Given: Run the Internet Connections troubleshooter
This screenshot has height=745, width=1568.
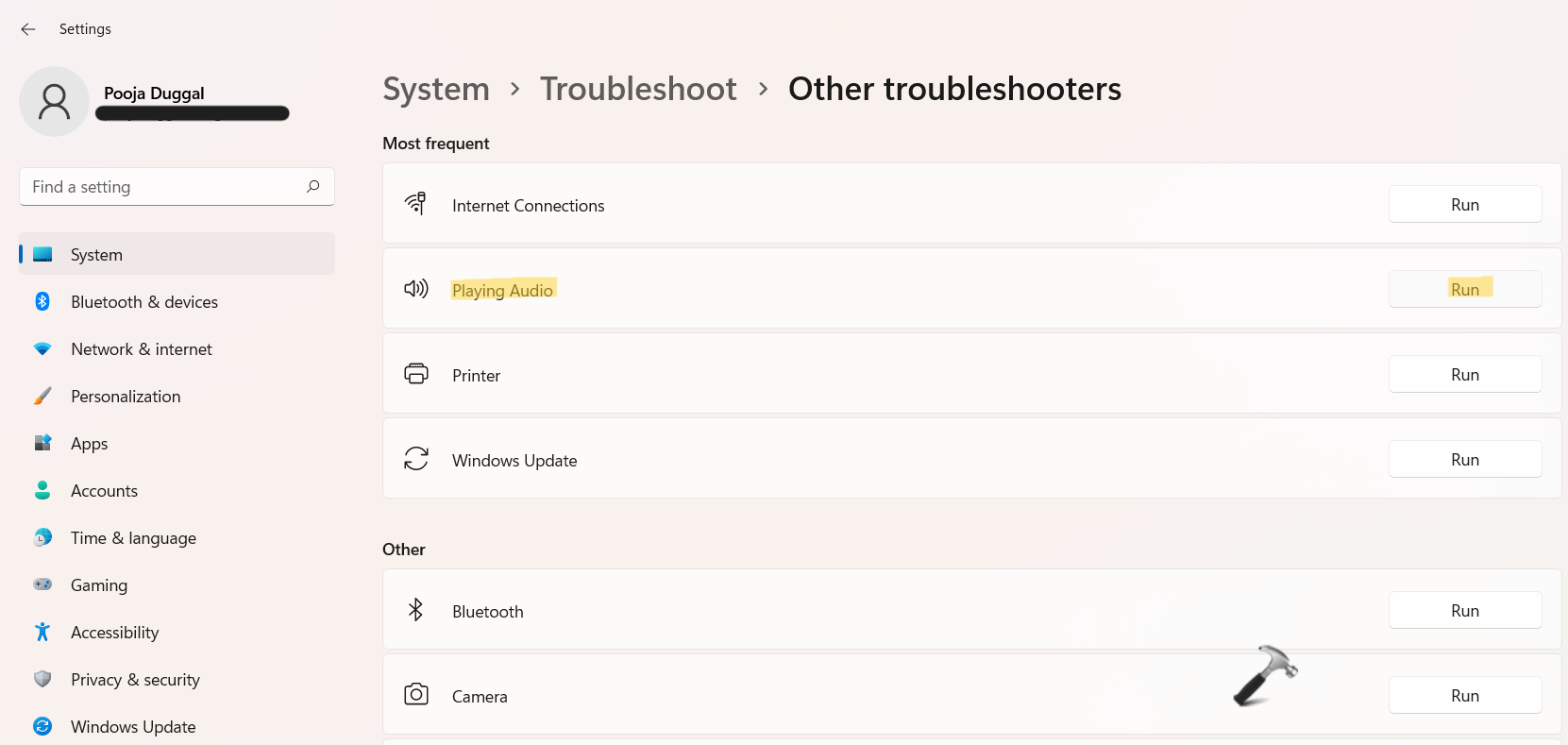Looking at the screenshot, I should point(1464,205).
